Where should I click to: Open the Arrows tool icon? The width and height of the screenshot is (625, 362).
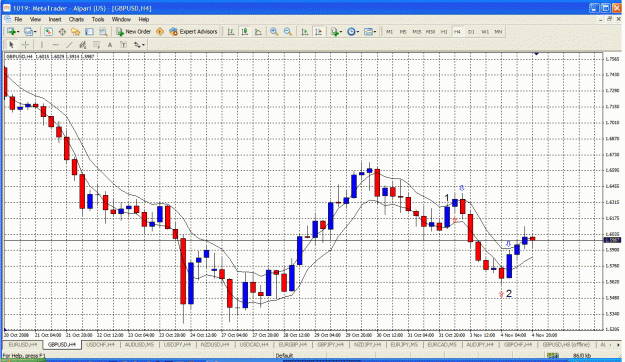[137, 45]
